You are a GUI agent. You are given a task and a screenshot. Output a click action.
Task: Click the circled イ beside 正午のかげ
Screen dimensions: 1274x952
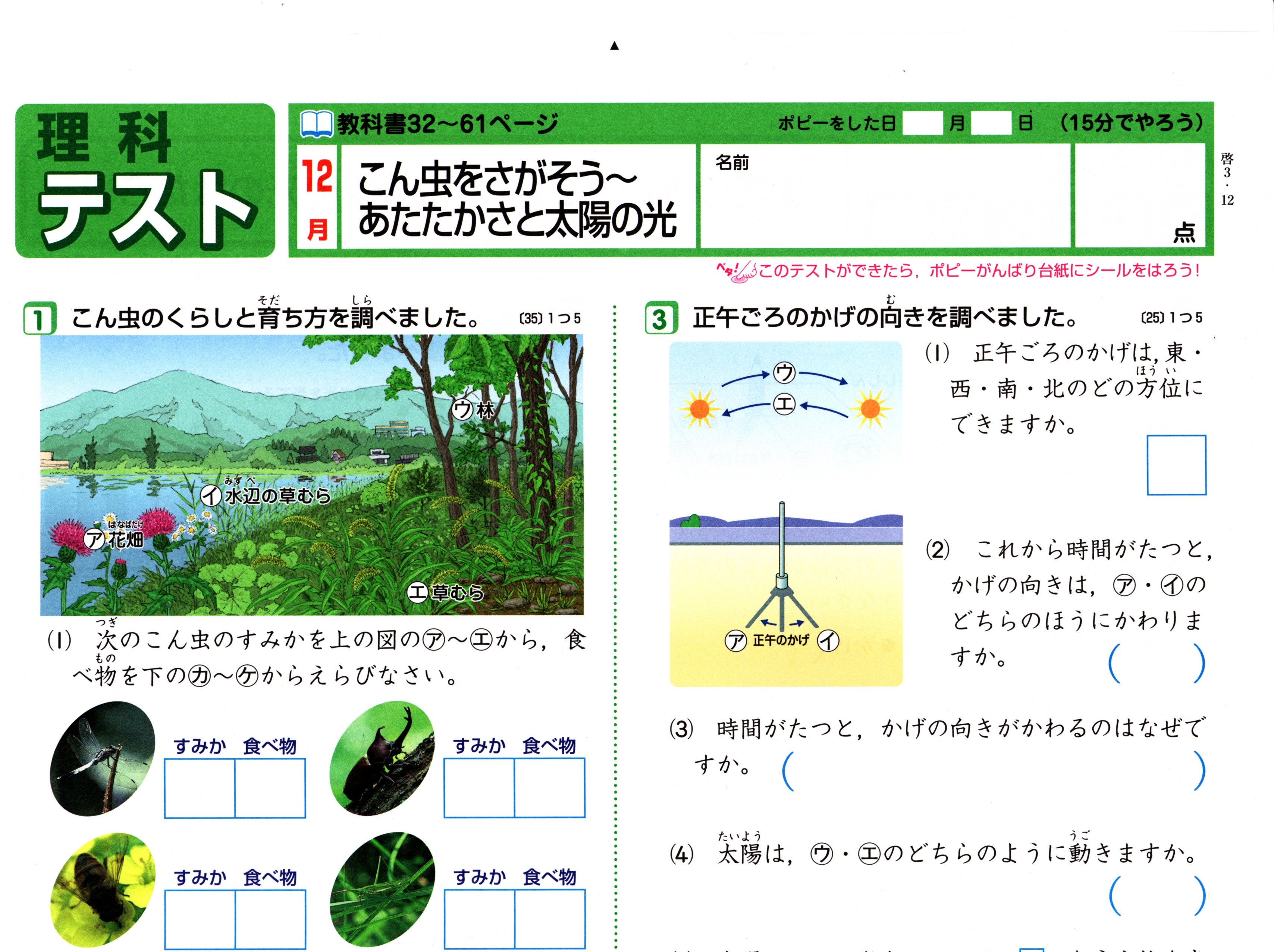pyautogui.click(x=828, y=641)
